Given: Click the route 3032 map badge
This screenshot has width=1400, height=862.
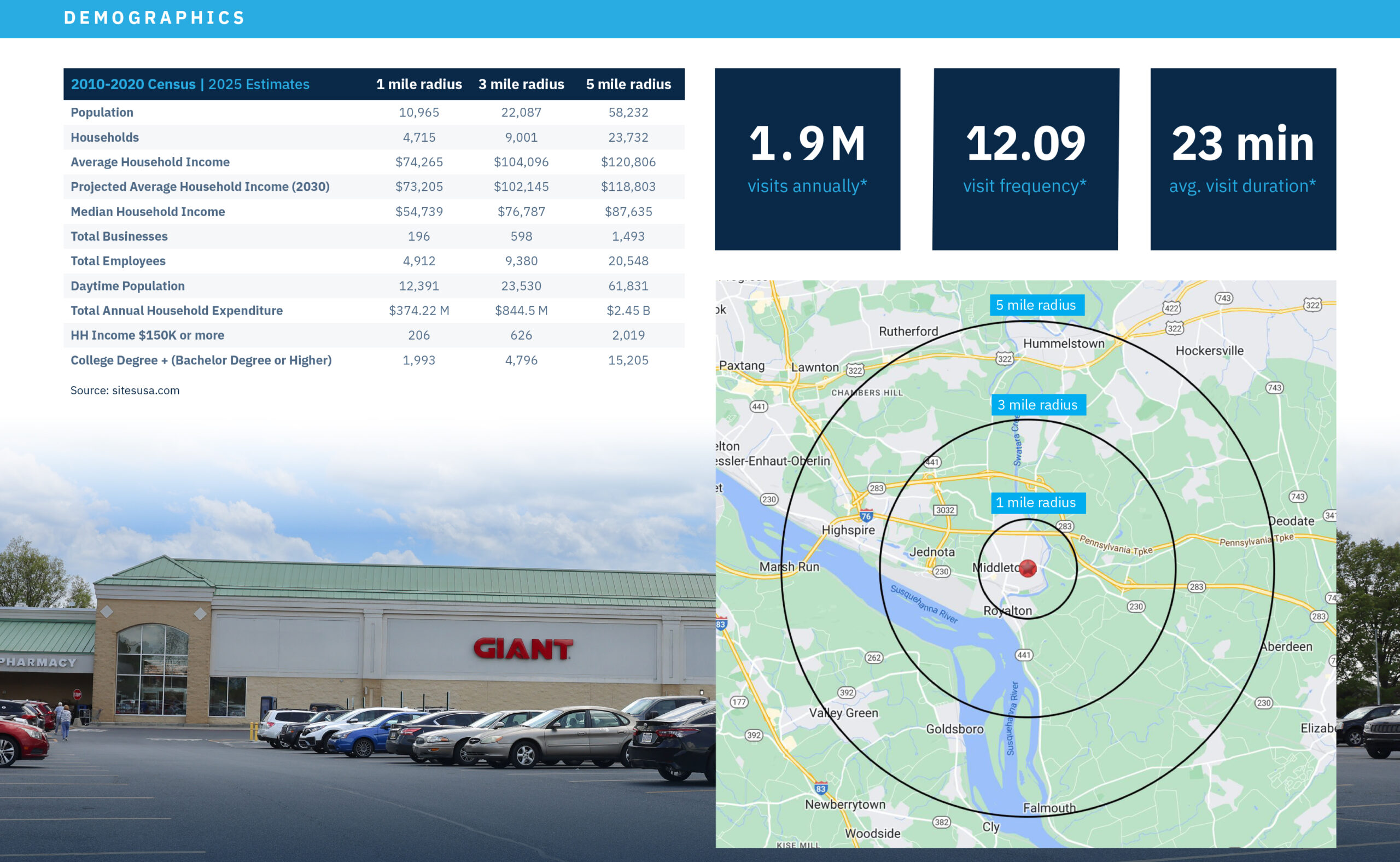Looking at the screenshot, I should coord(944,510).
